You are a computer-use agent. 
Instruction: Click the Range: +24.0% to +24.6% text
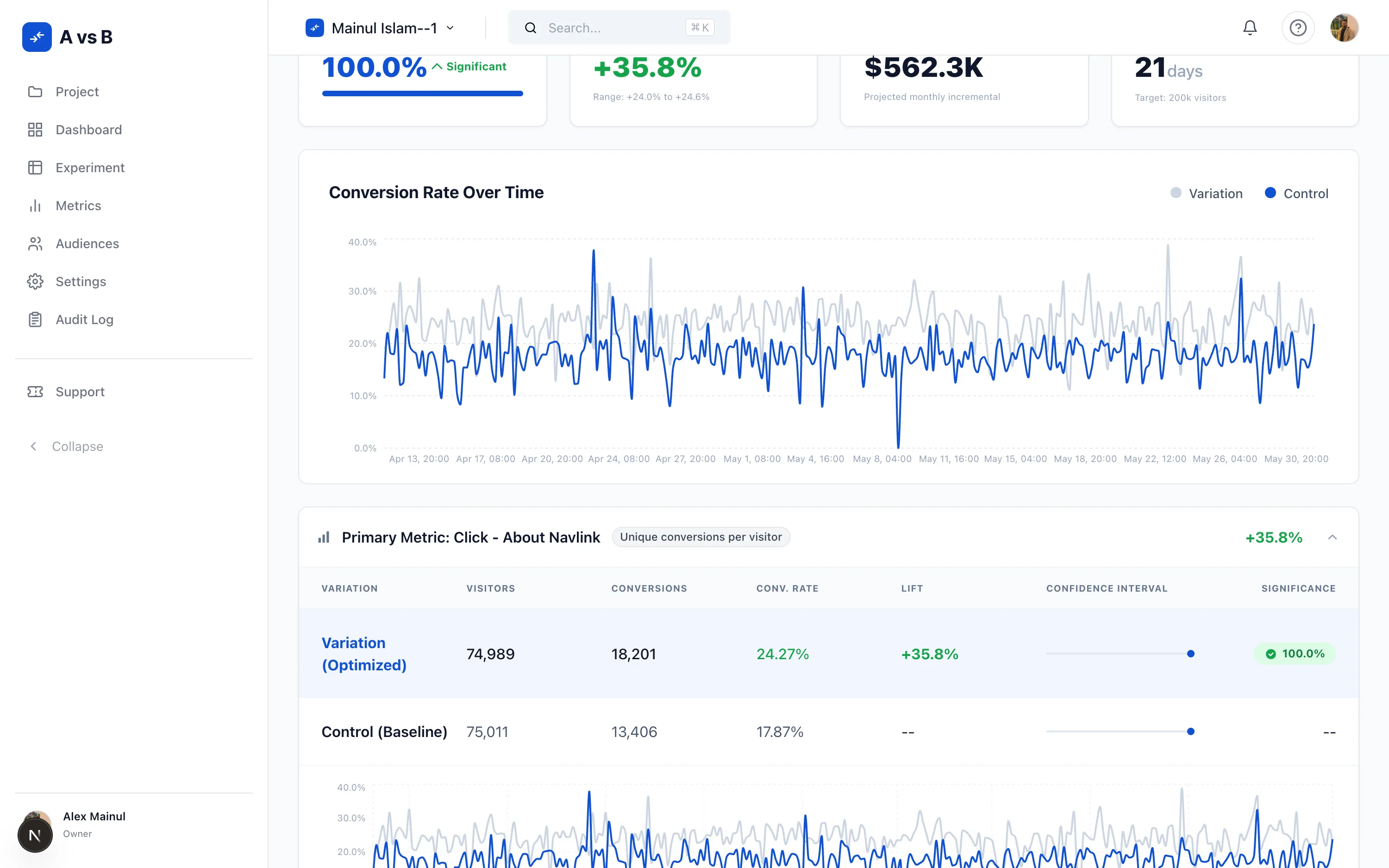651,97
